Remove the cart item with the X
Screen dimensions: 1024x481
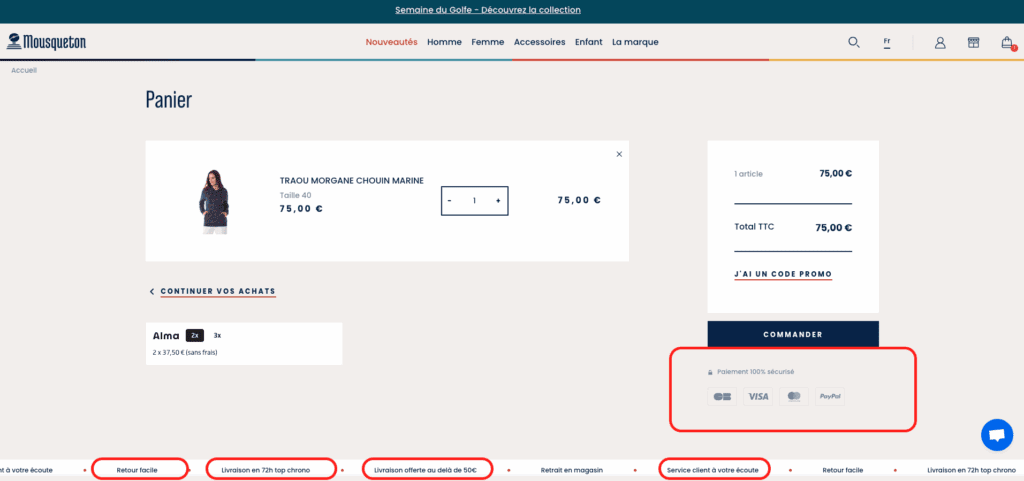click(619, 154)
